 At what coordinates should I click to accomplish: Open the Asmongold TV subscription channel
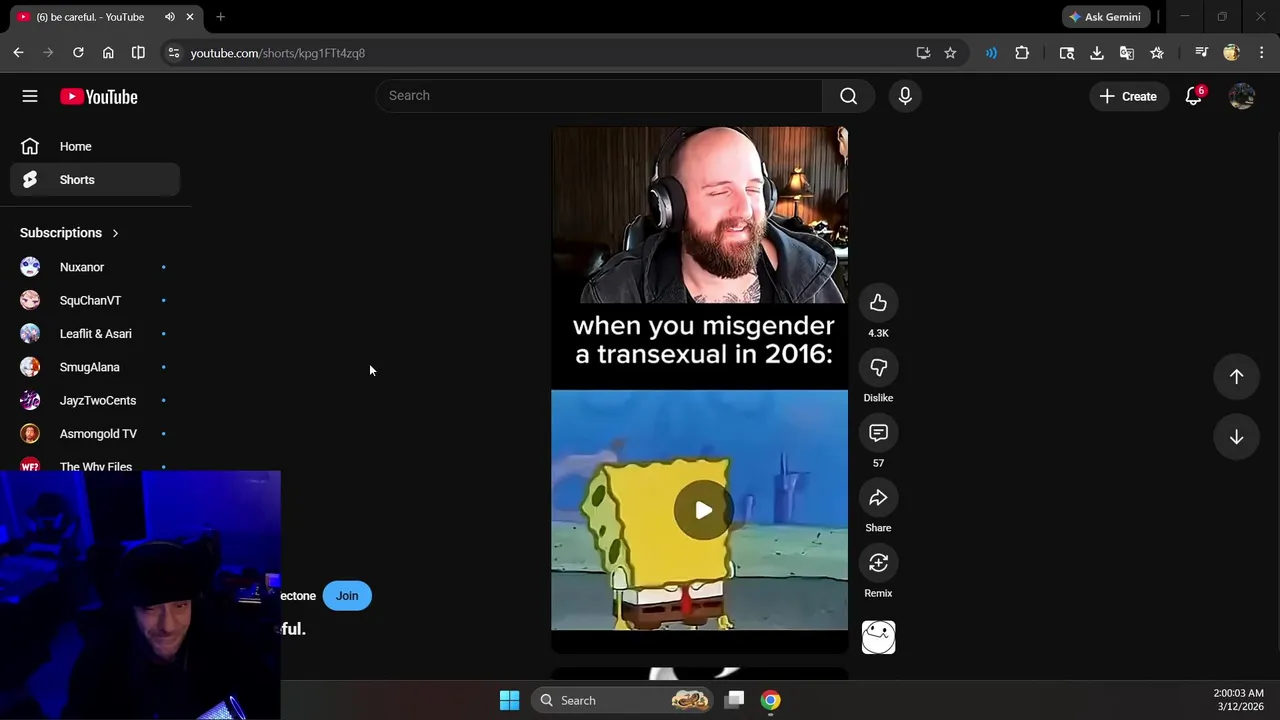pyautogui.click(x=95, y=434)
